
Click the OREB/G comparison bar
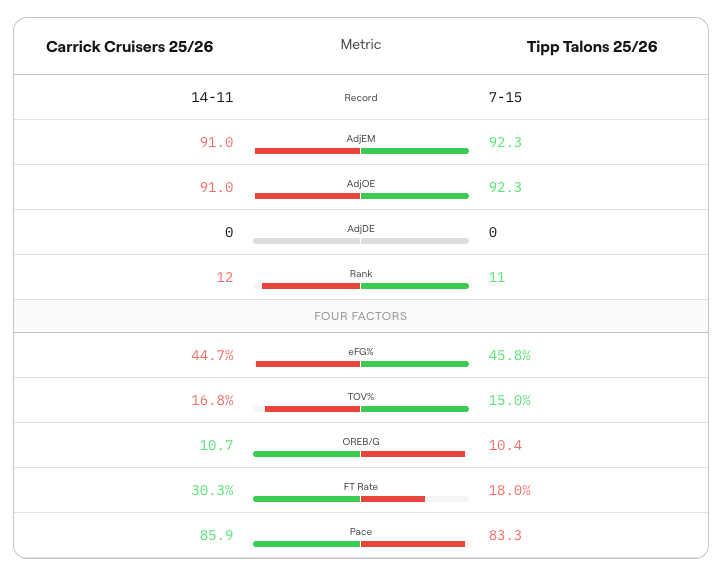point(361,454)
